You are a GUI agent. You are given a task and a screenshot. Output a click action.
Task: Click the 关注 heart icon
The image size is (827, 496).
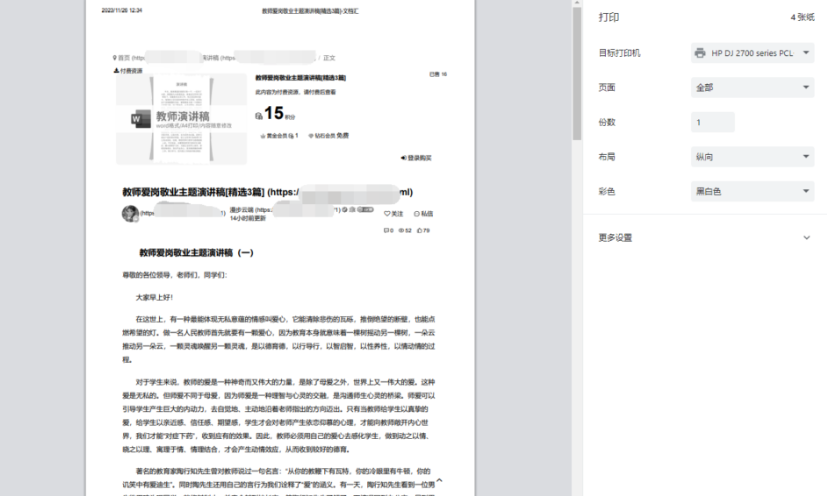click(387, 214)
